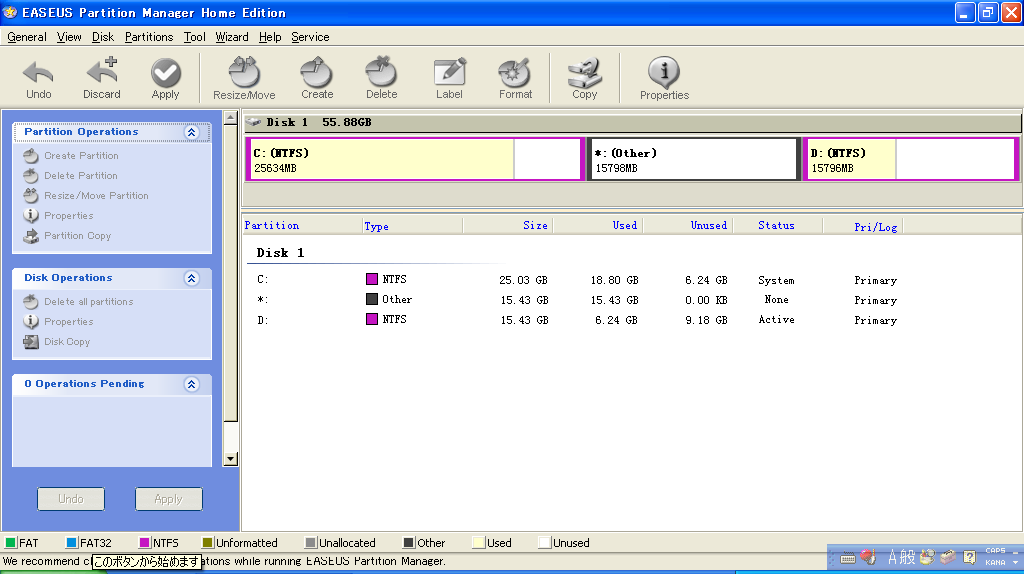Sort by the Unused column header
This screenshot has height=574, width=1024.
point(688,225)
